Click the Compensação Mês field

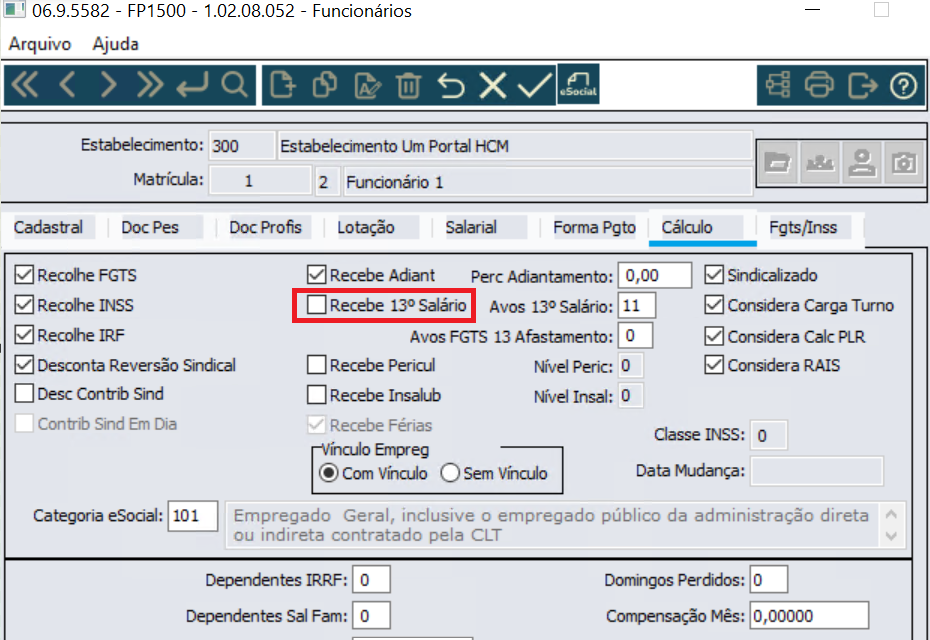click(x=810, y=616)
